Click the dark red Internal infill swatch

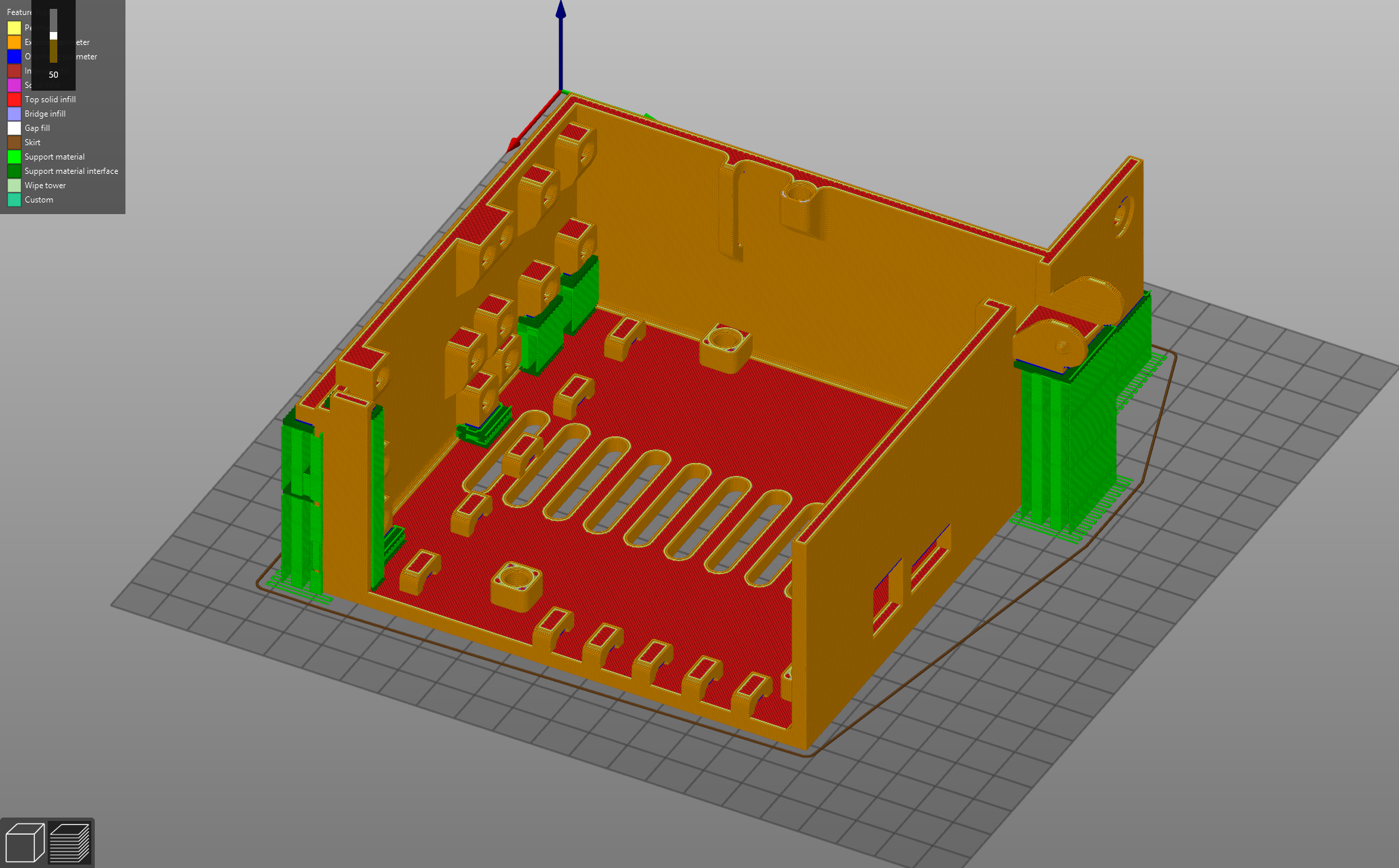pos(14,71)
